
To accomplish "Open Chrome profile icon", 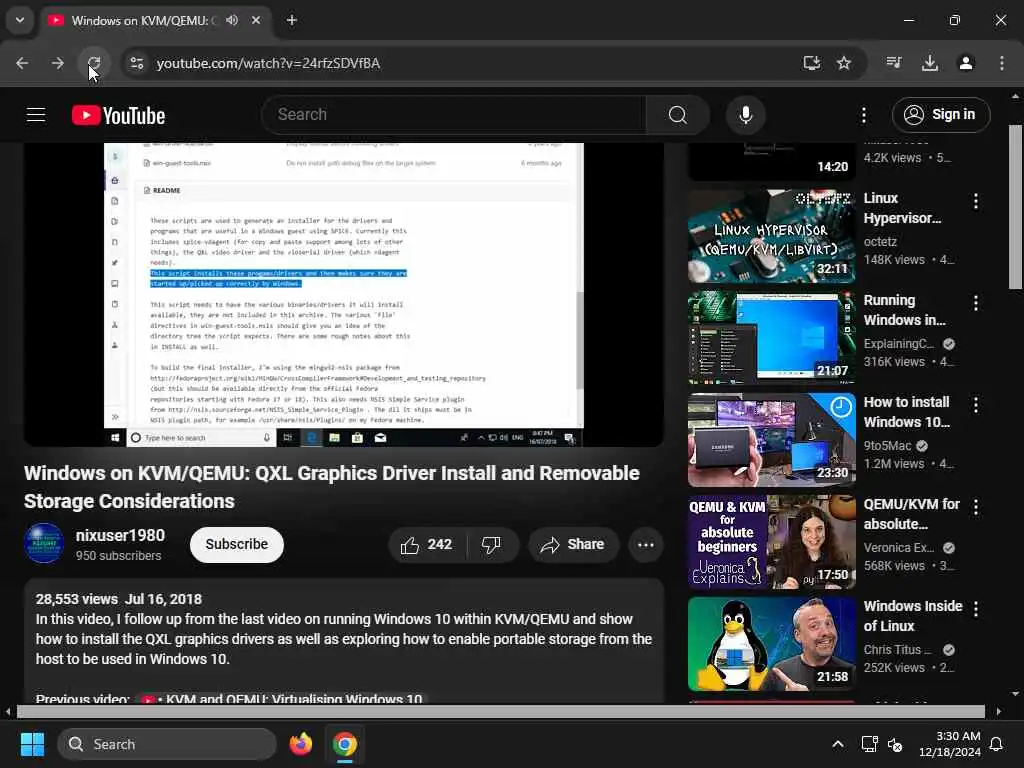I will pyautogui.click(x=965, y=63).
